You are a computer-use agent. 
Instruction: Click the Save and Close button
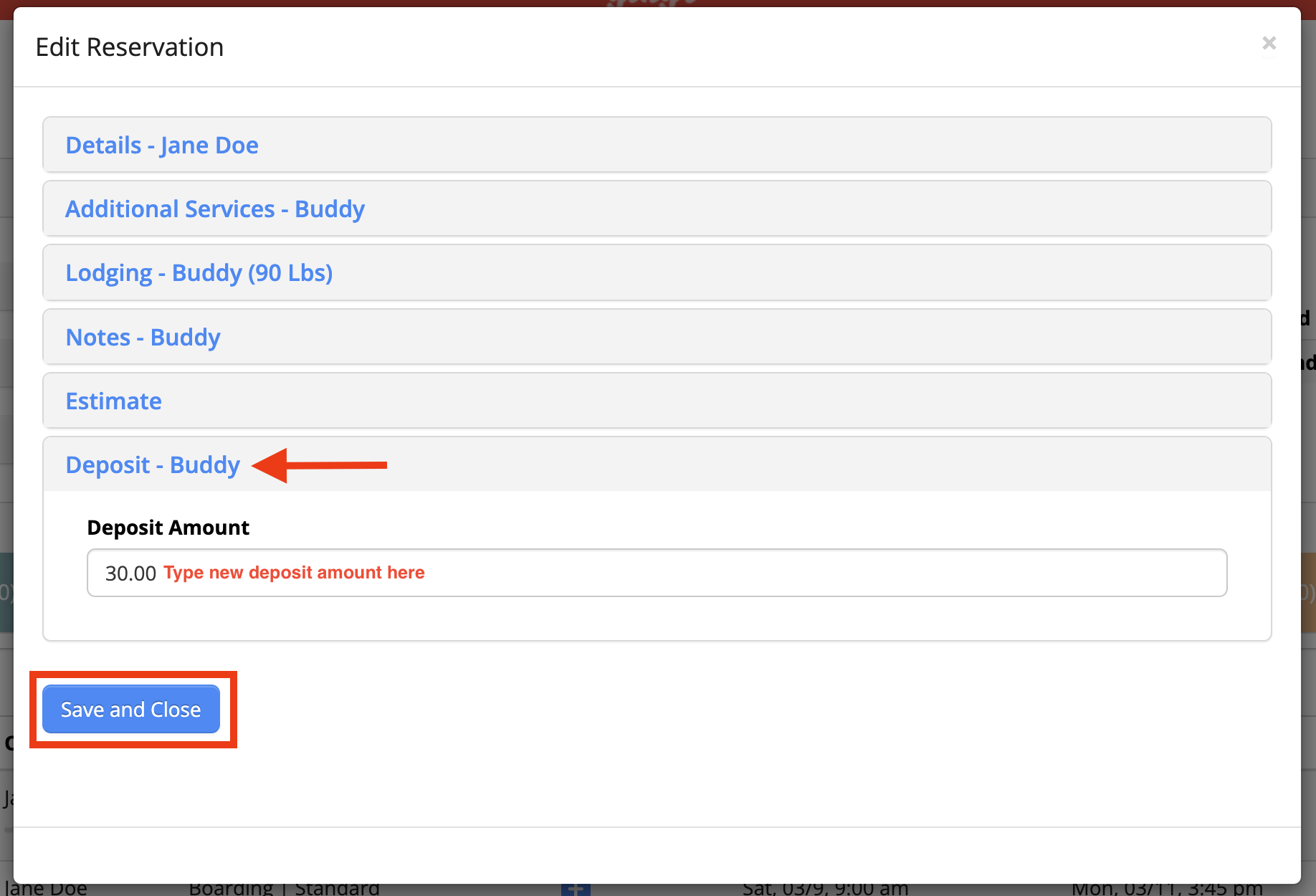point(131,710)
